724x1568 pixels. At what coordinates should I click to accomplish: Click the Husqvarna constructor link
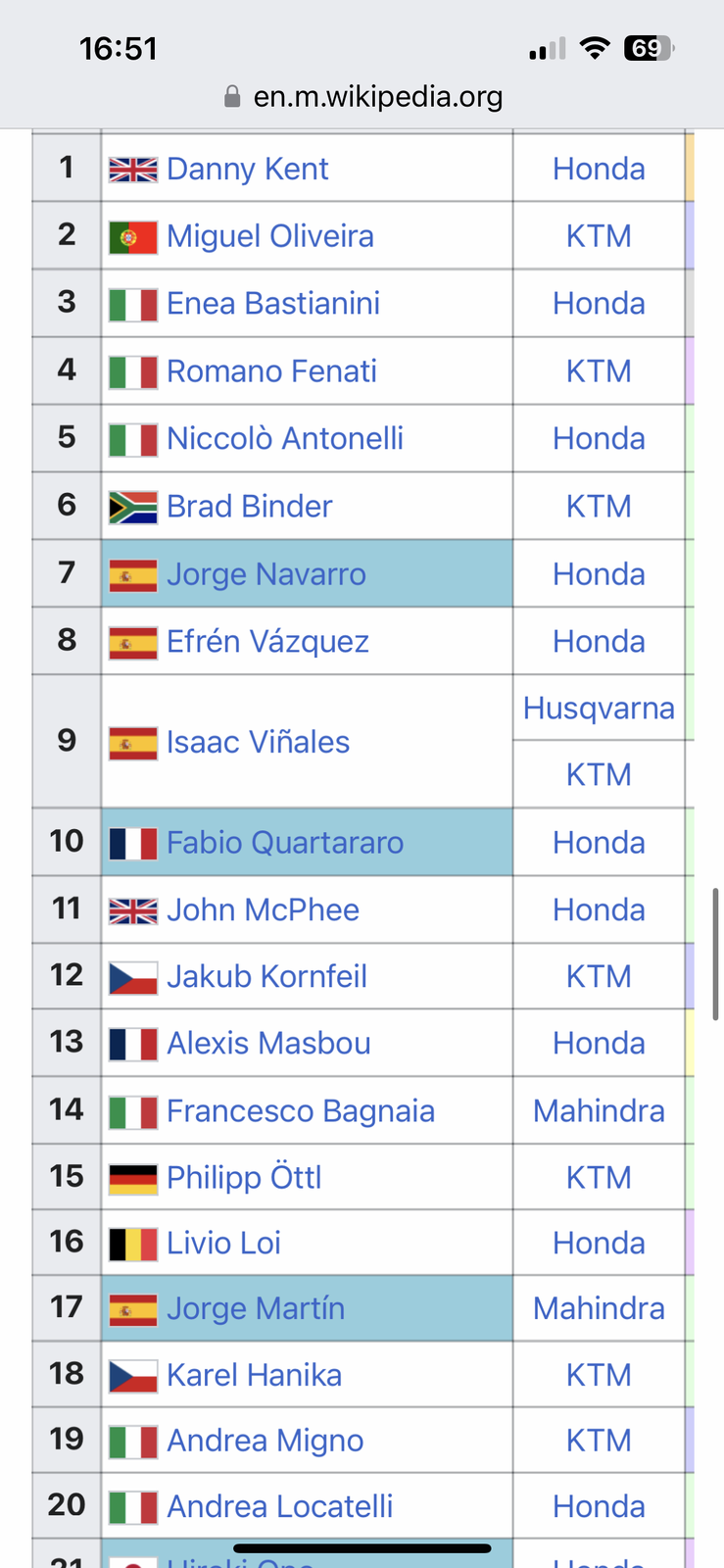[x=599, y=709]
